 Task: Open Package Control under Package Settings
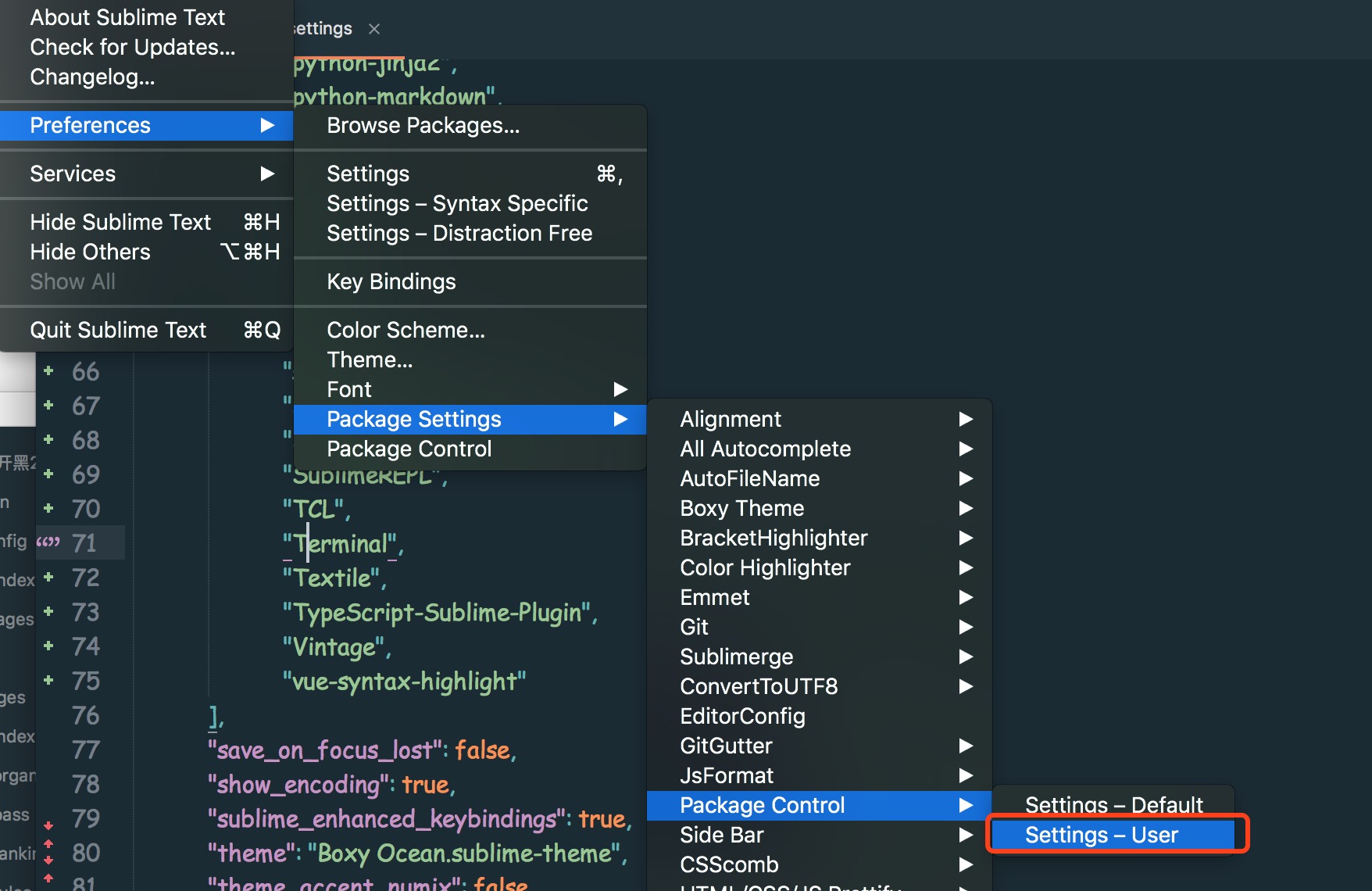point(819,805)
